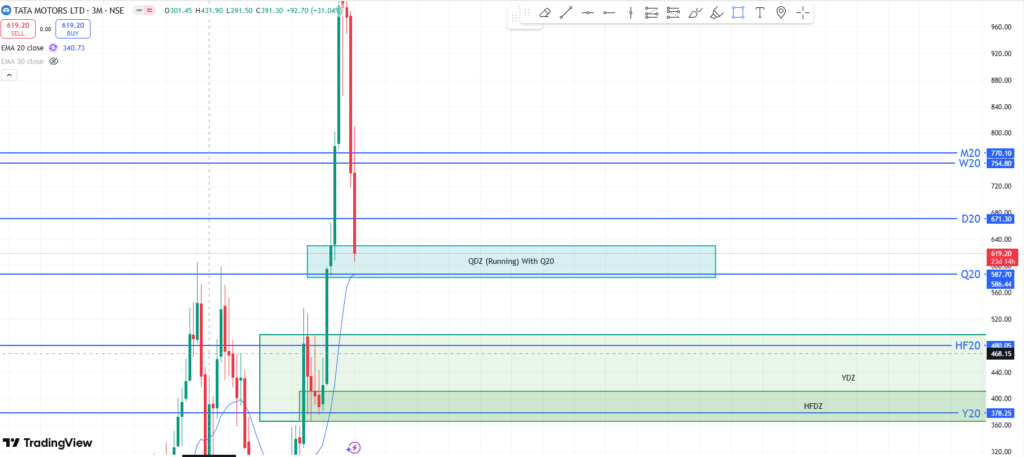This screenshot has height=457, width=1024.
Task: Click the 960.00 price scale label
Action: [1001, 27]
